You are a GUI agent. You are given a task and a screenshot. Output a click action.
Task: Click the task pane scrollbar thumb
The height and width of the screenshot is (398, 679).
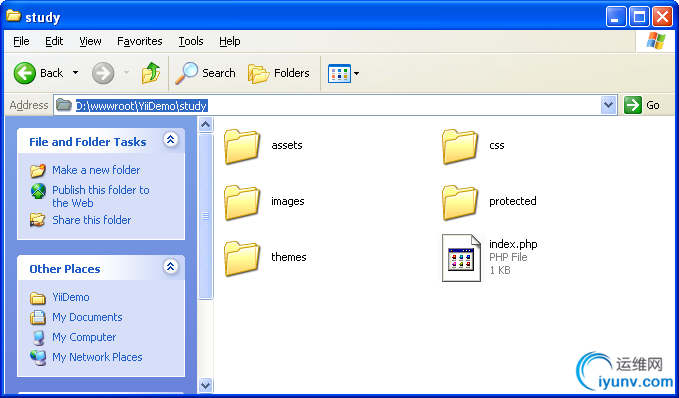coord(205,216)
